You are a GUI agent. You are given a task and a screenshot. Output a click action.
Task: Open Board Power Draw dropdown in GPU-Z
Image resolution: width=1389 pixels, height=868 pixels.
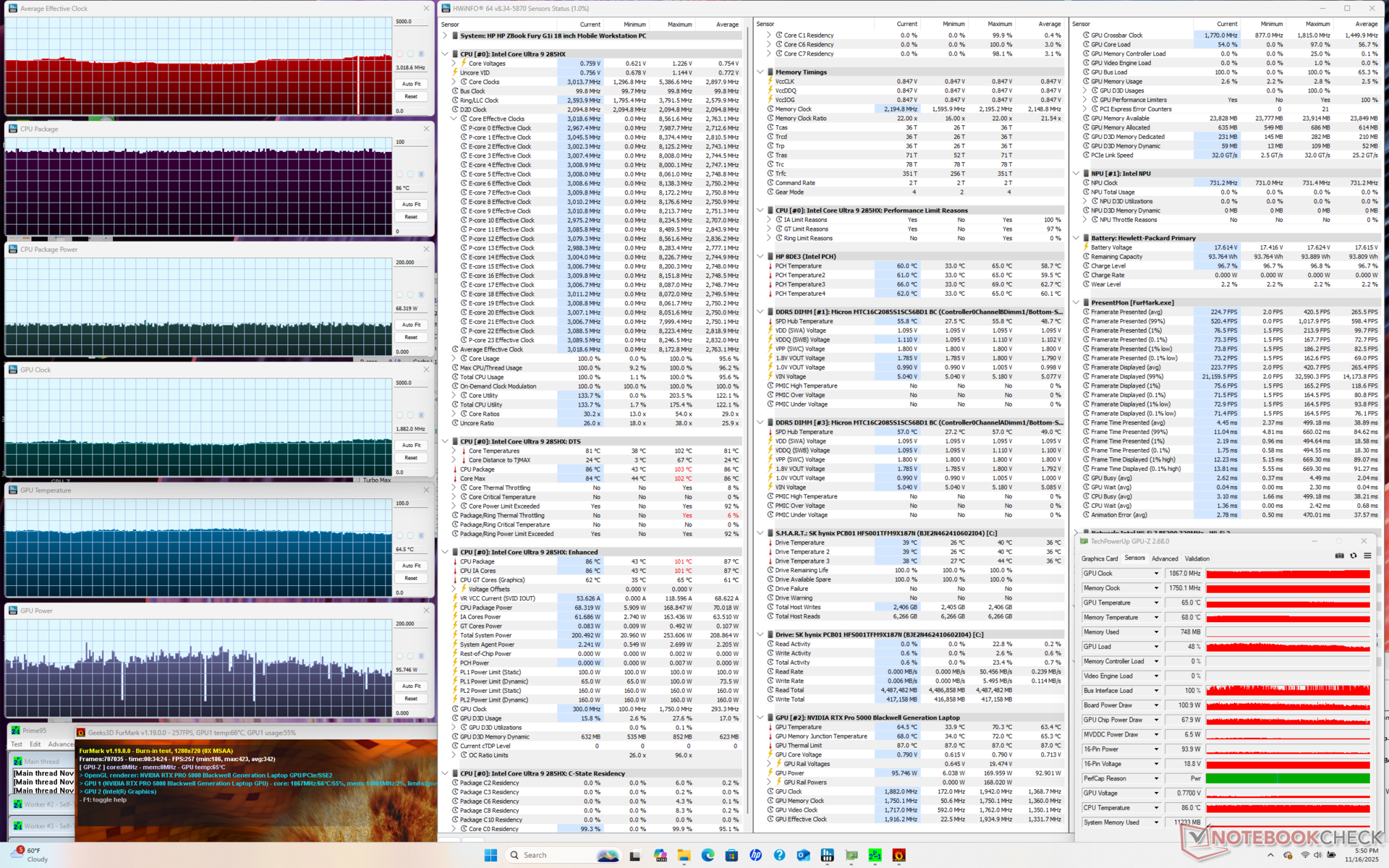coord(1156,705)
